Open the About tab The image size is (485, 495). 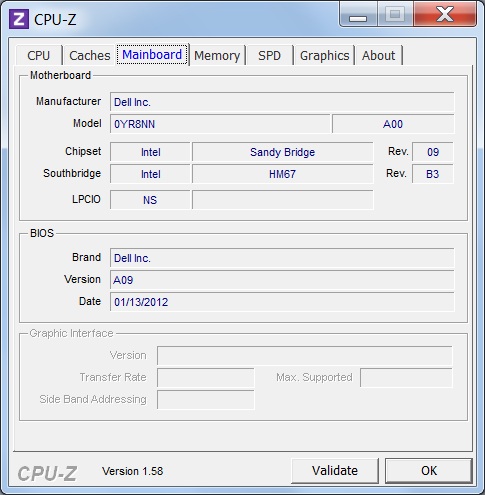pos(379,55)
